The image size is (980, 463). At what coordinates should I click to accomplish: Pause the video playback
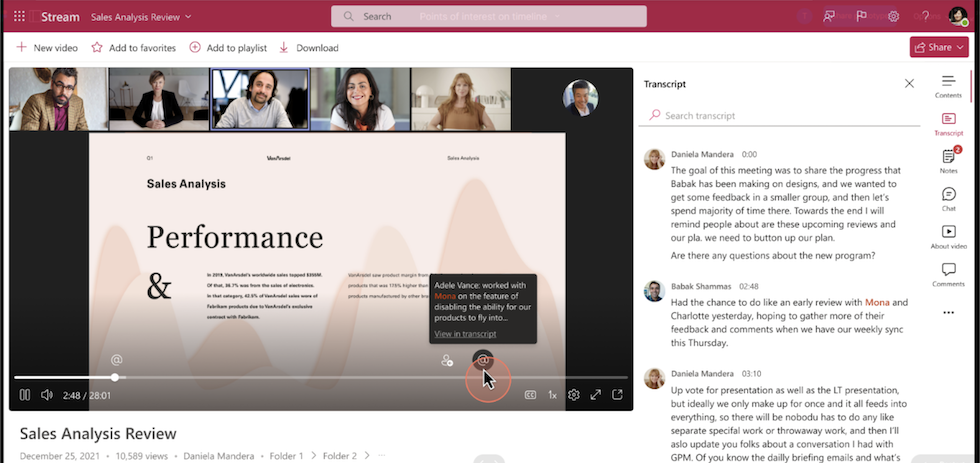pyautogui.click(x=24, y=395)
